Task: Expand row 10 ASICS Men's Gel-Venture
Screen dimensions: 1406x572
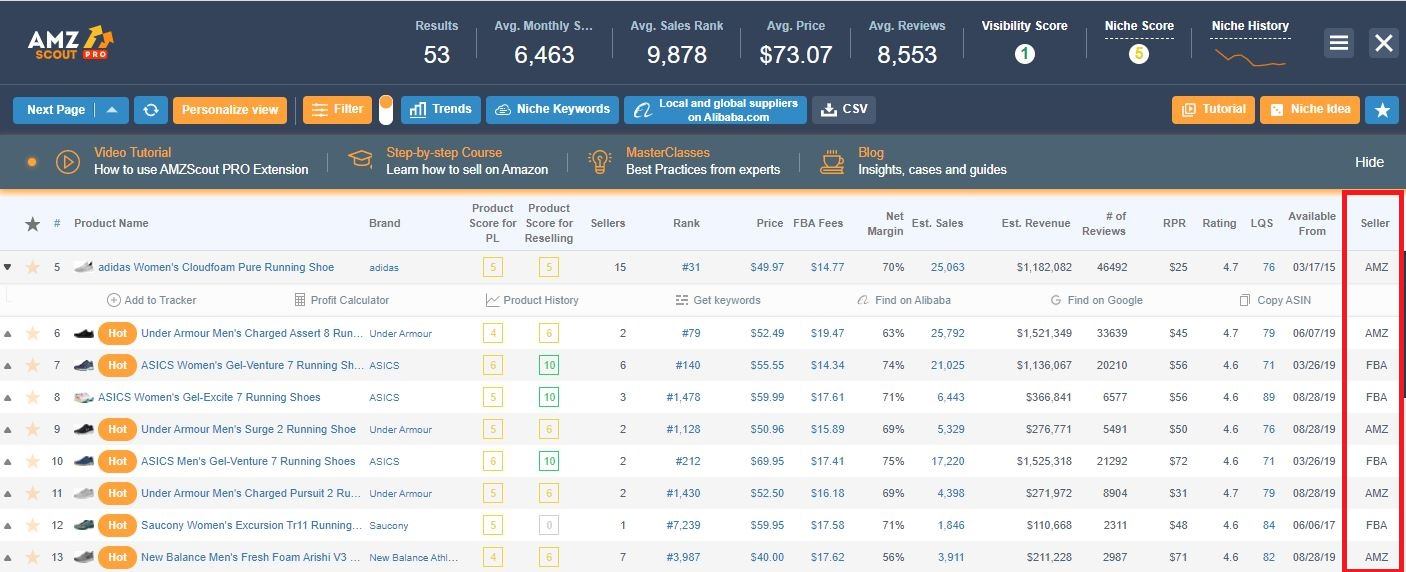Action: [9, 461]
